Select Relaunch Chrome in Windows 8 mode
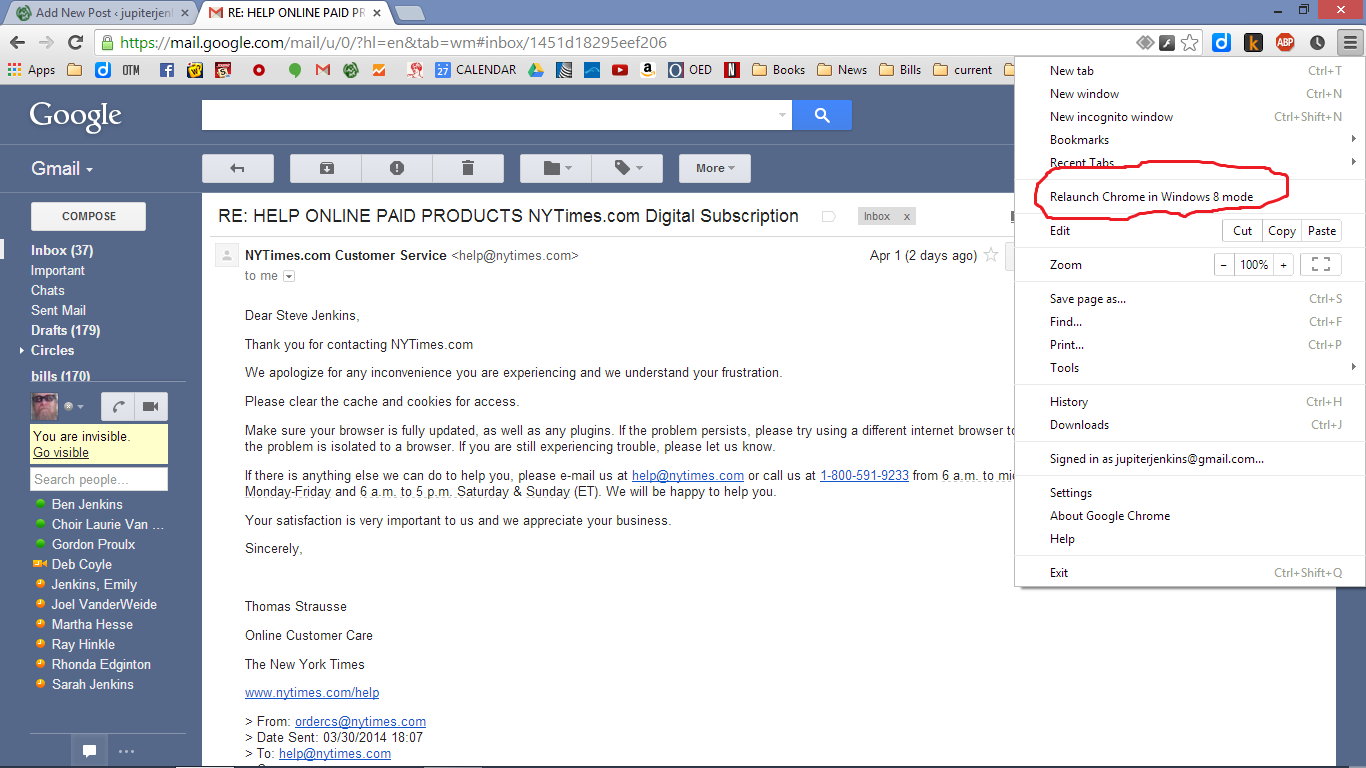This screenshot has height=768, width=1366. click(1190, 197)
